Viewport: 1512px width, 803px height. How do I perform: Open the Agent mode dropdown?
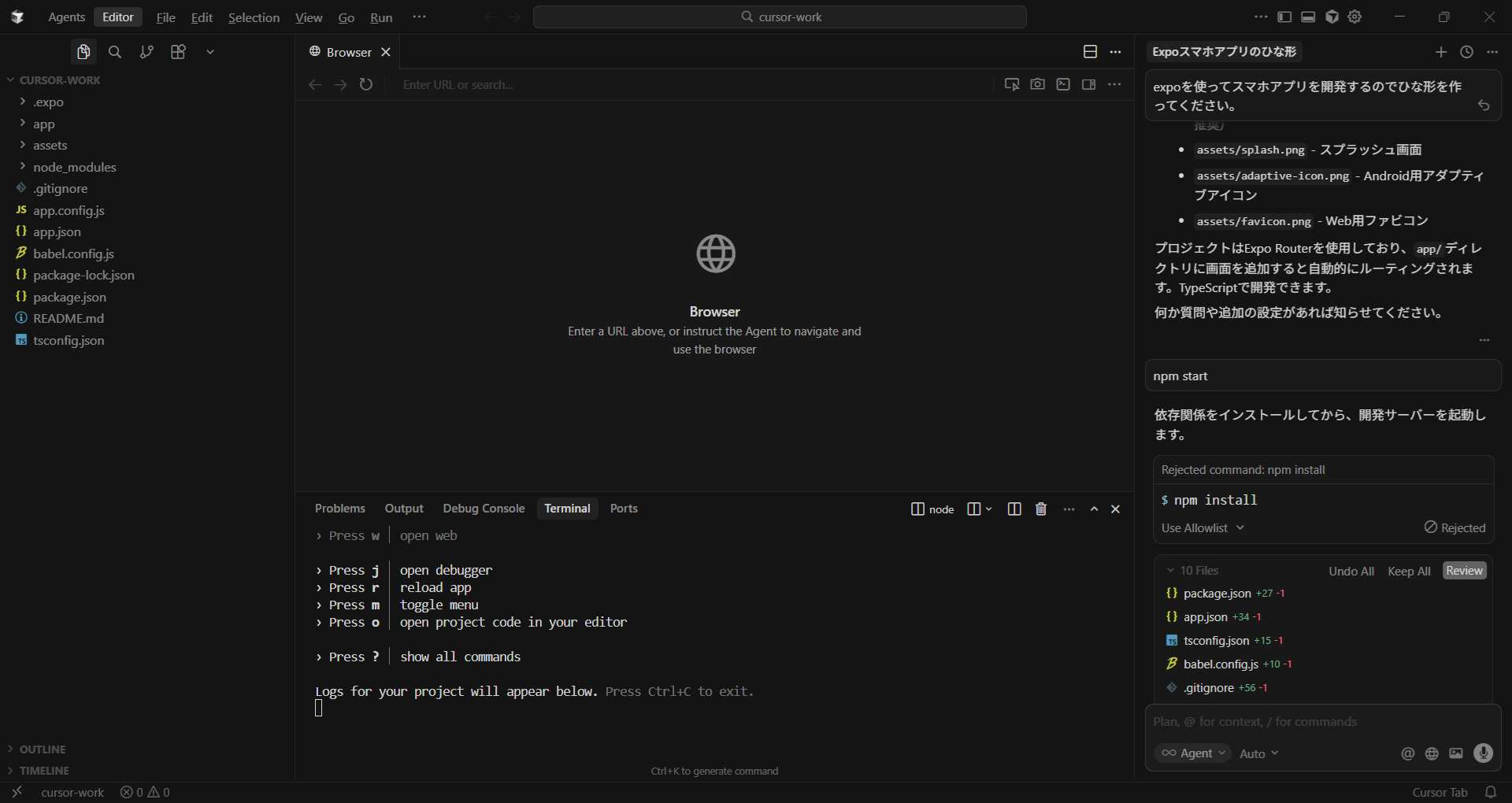(1193, 753)
